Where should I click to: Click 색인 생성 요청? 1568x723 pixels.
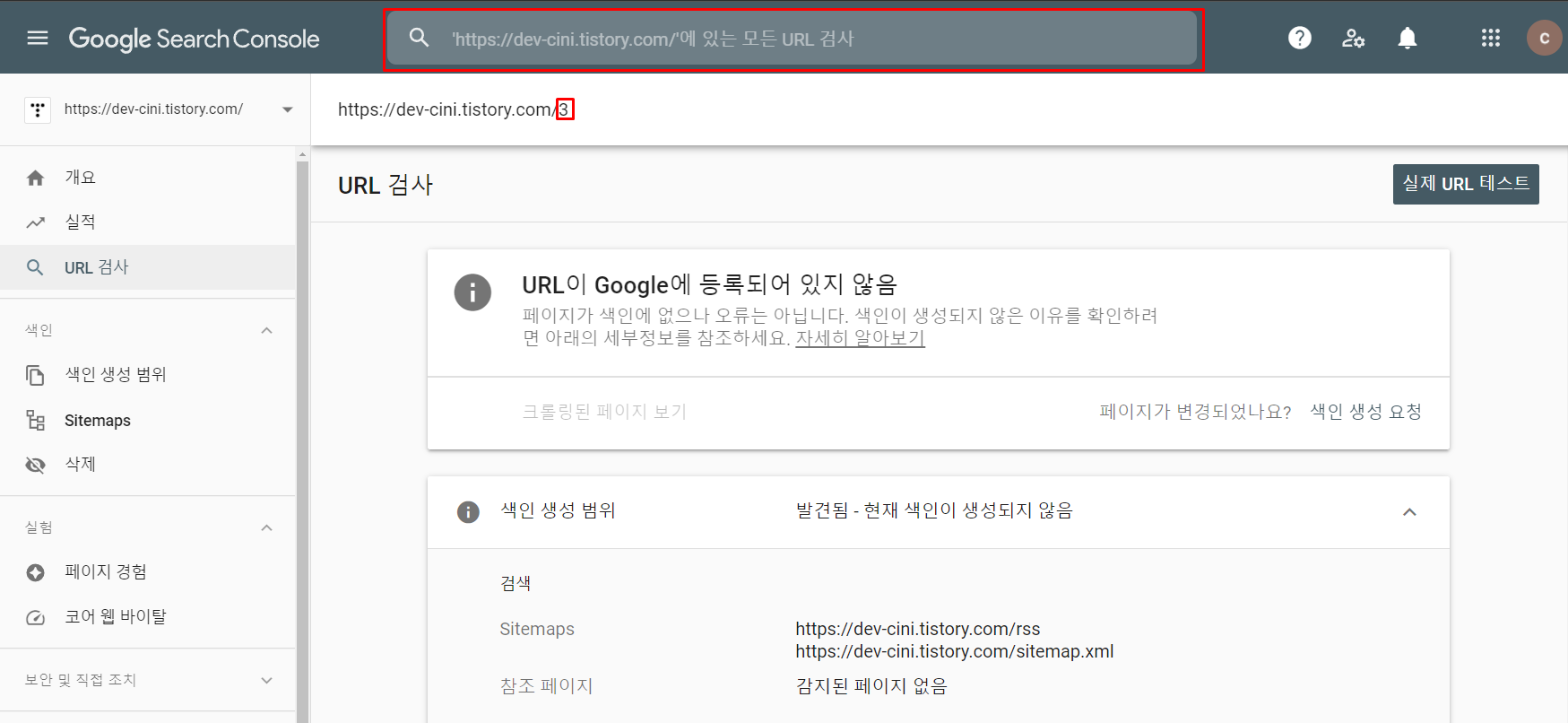[x=1365, y=412]
